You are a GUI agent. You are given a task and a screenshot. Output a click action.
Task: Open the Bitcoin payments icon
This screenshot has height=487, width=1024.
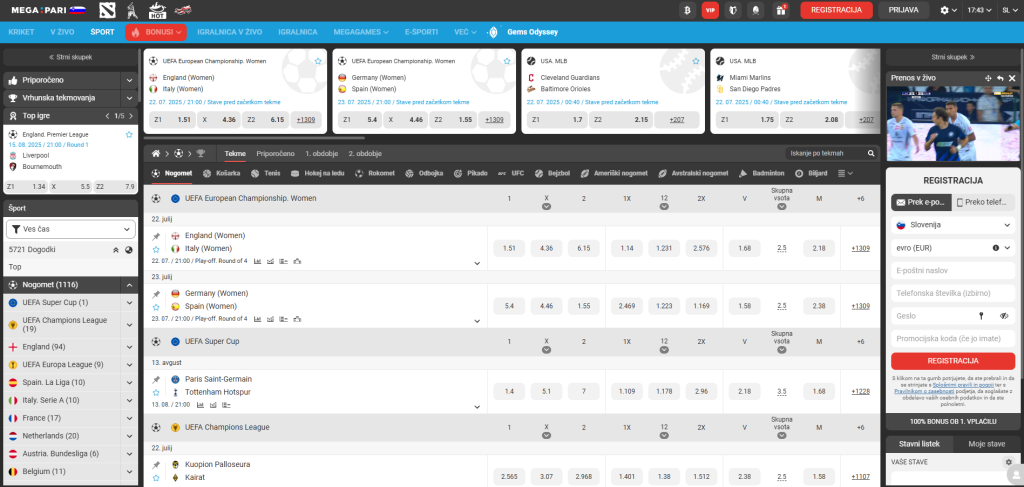click(688, 10)
